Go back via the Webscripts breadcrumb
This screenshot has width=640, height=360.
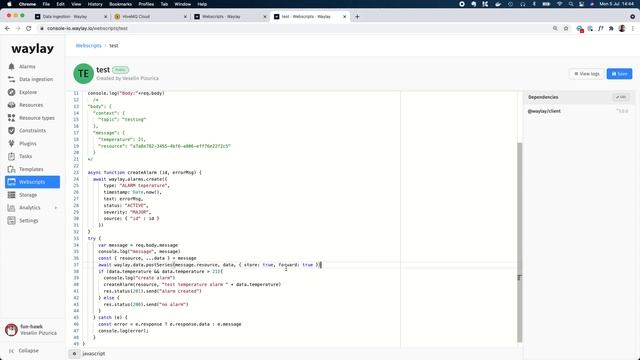[x=89, y=46]
